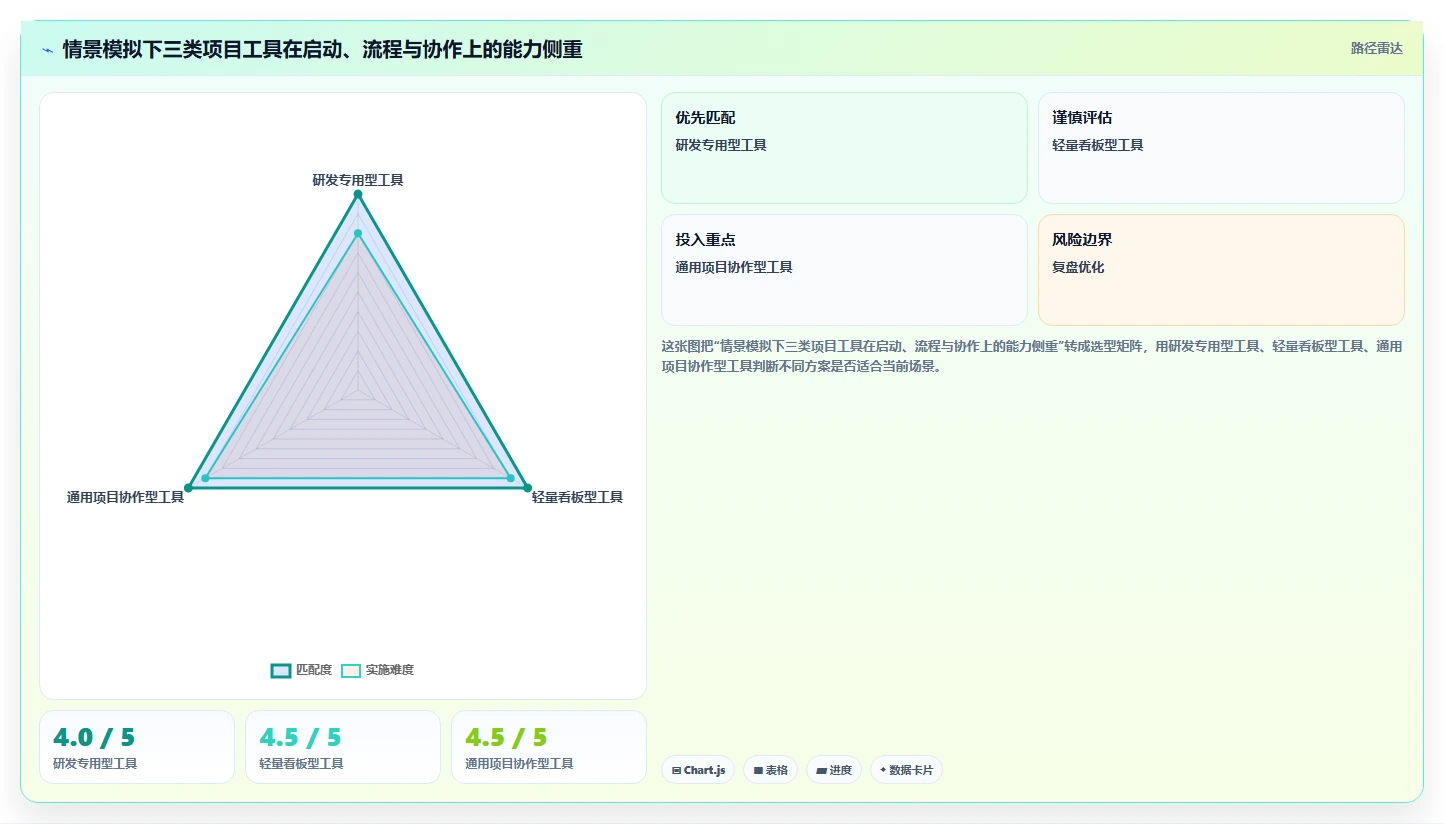Viewport: 1444px width, 824px height.
Task: Click the 4.5 / 5 通用项目协作型工具 card
Action: point(549,747)
